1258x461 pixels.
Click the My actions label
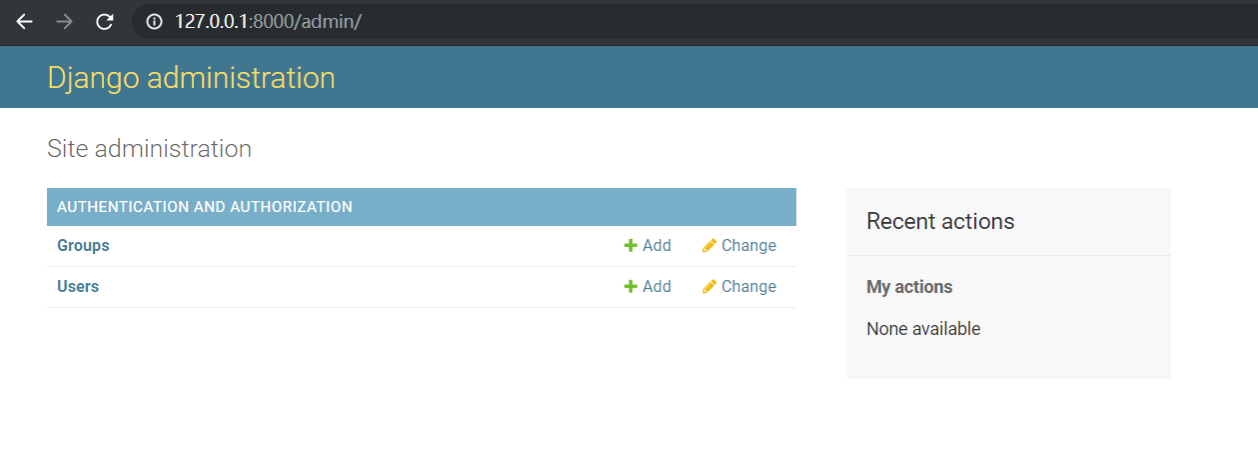909,287
